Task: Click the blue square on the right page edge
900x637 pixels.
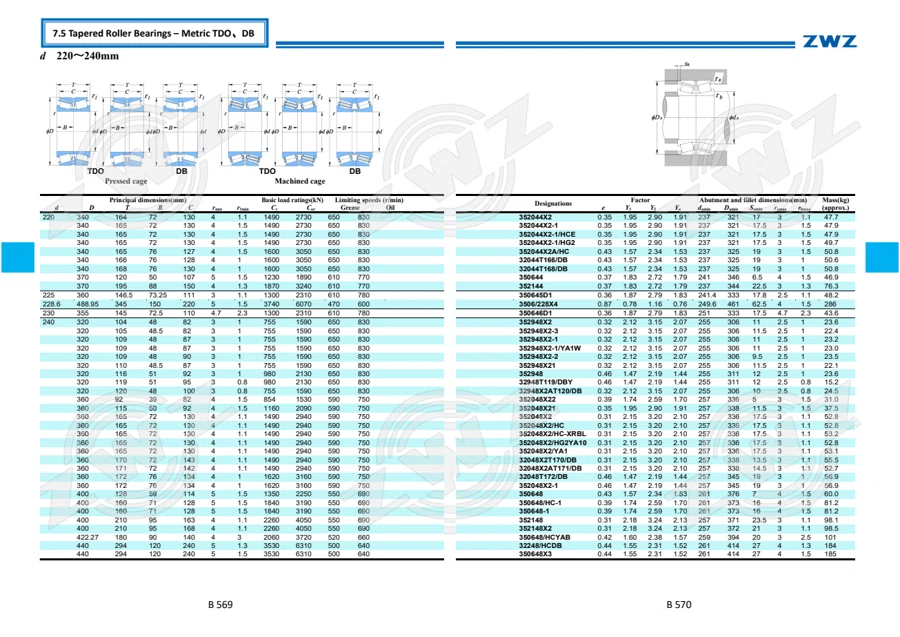Action: click(882, 257)
